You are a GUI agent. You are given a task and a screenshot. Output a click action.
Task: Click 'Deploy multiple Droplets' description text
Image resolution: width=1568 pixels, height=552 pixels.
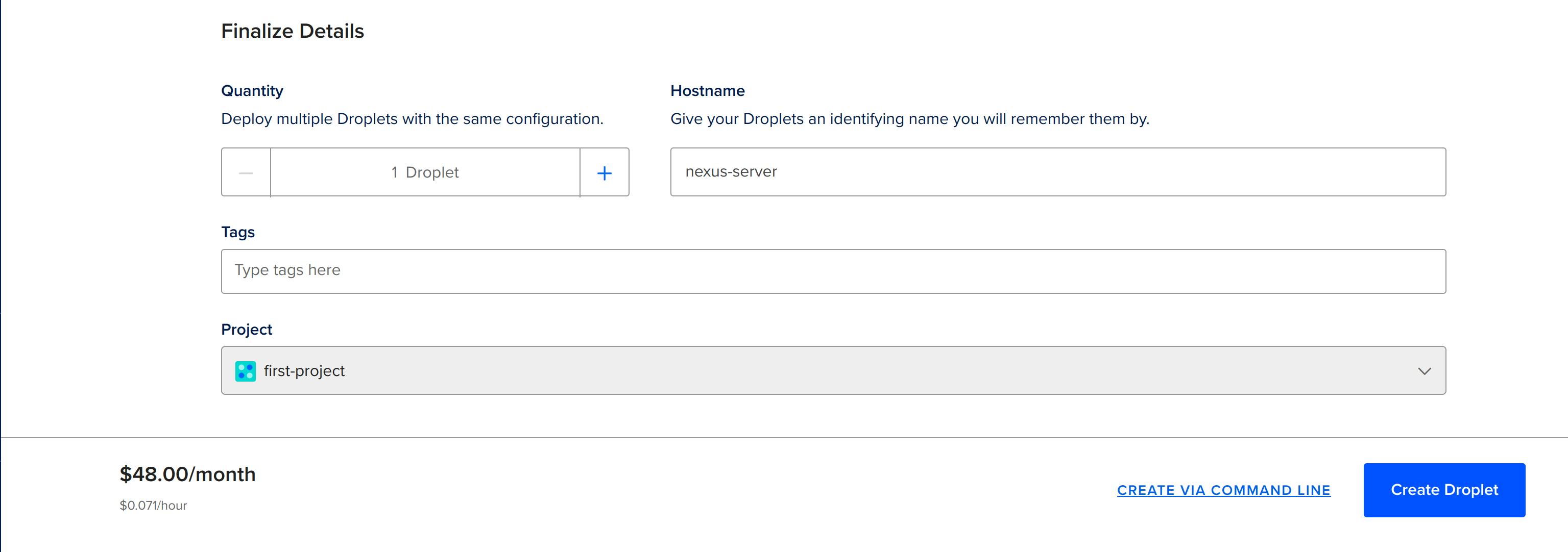tap(412, 119)
